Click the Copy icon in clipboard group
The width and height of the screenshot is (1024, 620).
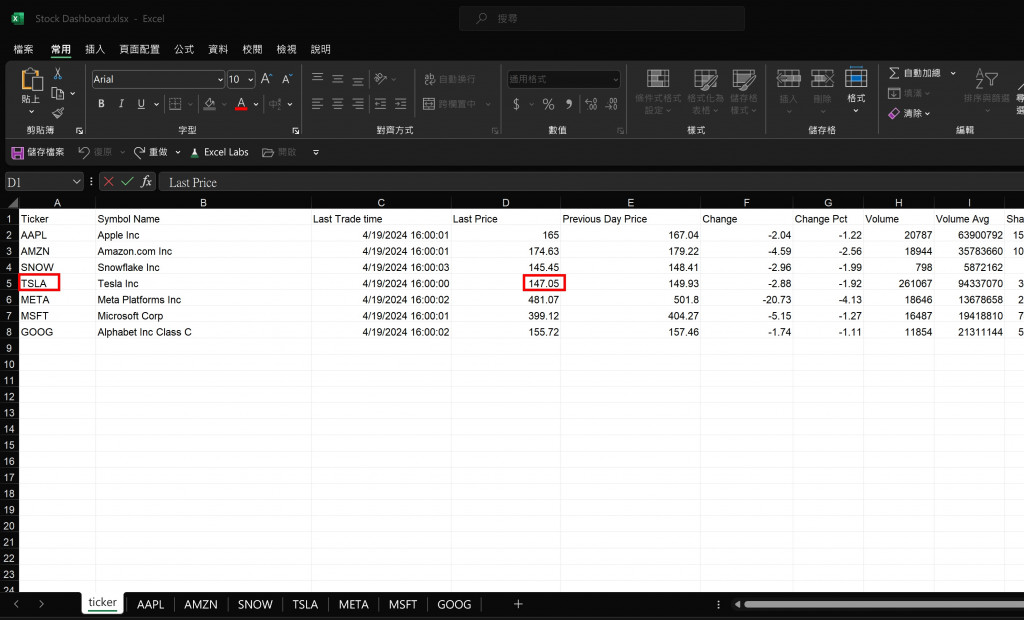(57, 93)
